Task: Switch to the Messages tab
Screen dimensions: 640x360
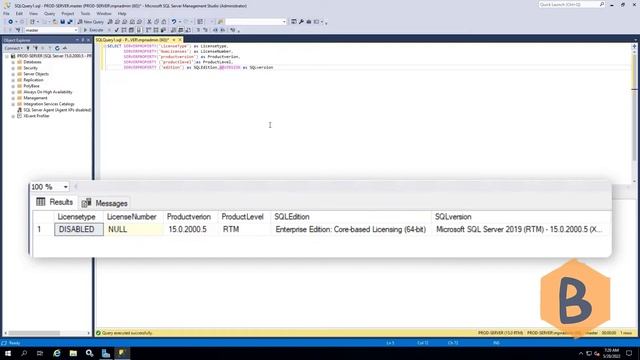Action: pos(104,203)
